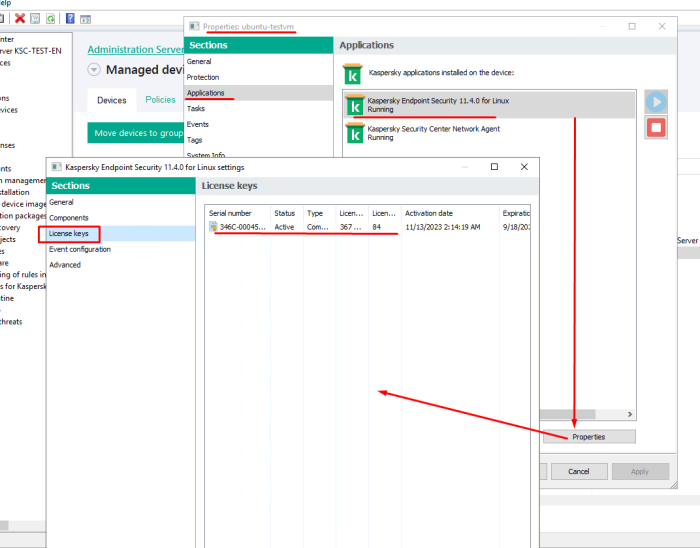Stop application using red stop button

656,128
